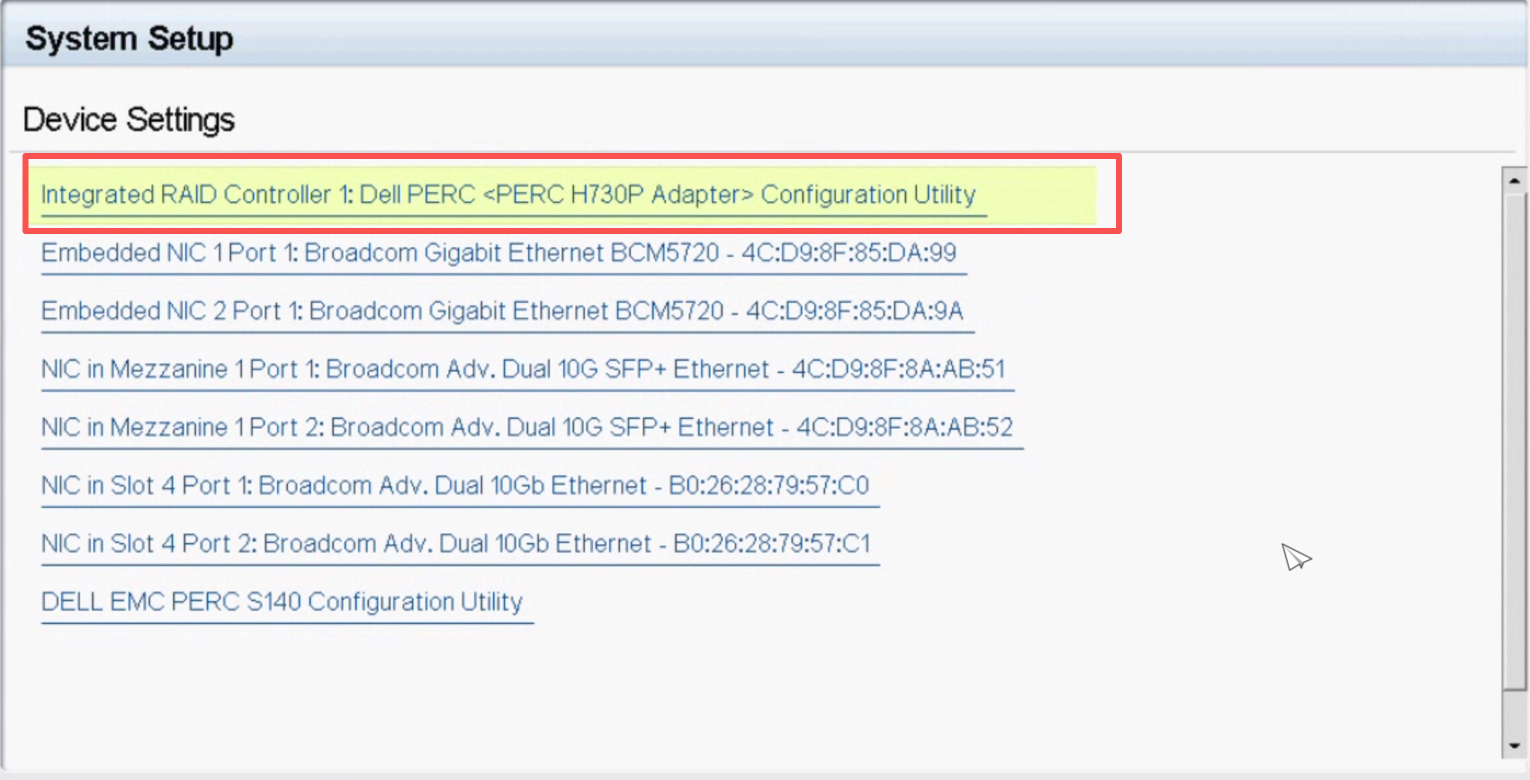Pick the entry ending in 4C:D9:8F:8A:AB:51
This screenshot has height=780, width=1530.
(898, 369)
